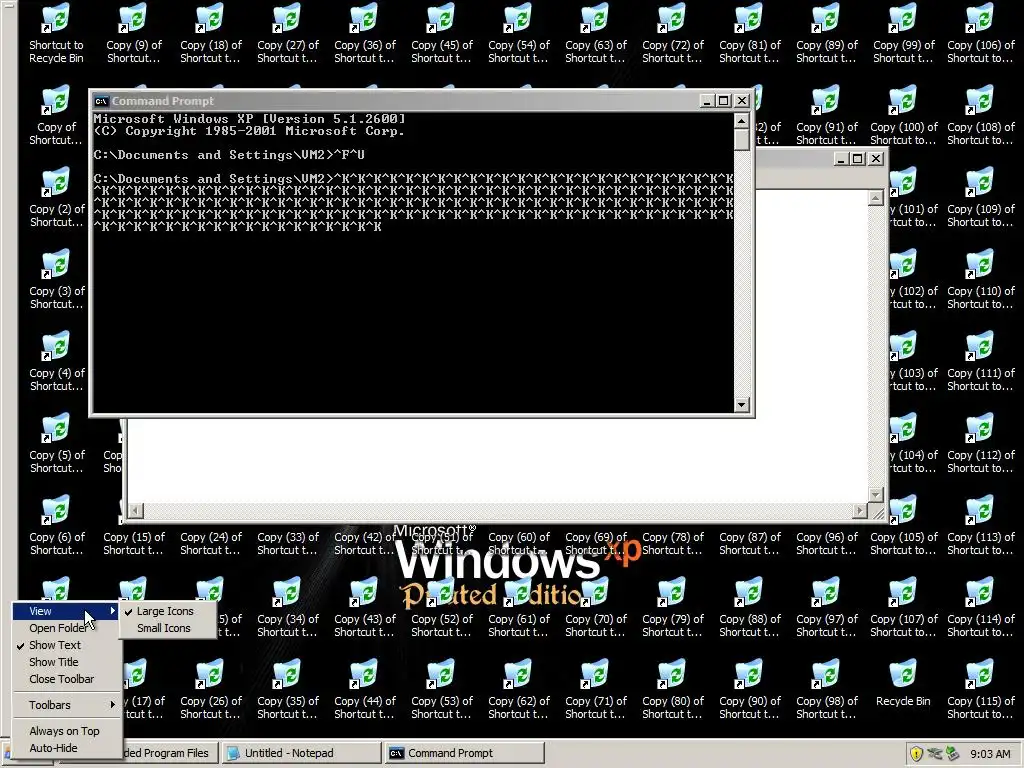Select Copy (36) of Shortcut desktop icon
The image size is (1024, 768).
pos(364,33)
